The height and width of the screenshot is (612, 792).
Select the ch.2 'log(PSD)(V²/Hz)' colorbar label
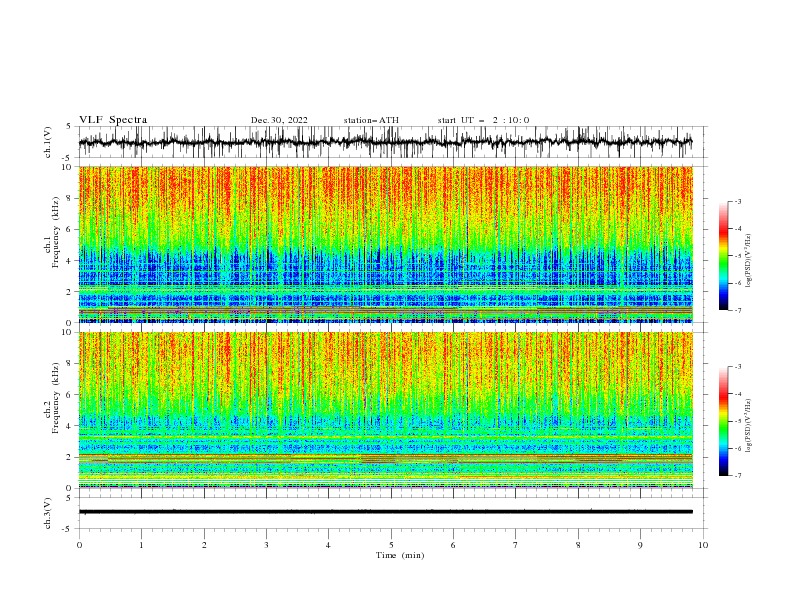[749, 425]
